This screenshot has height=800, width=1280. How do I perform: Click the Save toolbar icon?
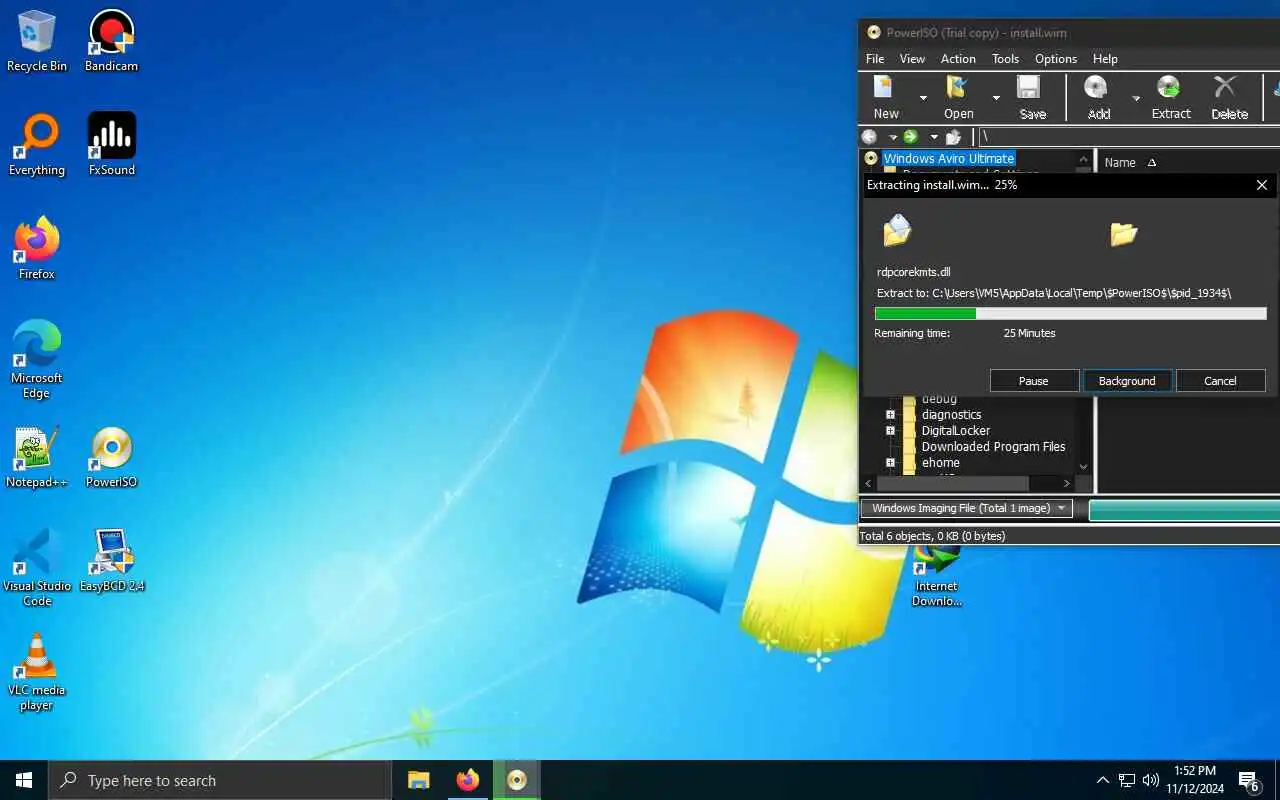(1032, 98)
